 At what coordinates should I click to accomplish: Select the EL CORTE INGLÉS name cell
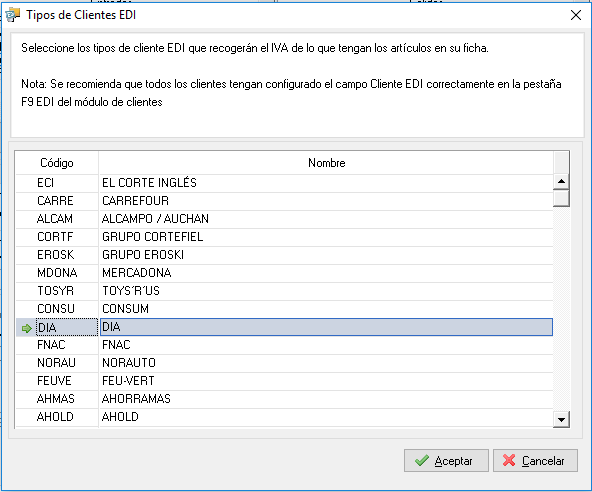coord(326,183)
